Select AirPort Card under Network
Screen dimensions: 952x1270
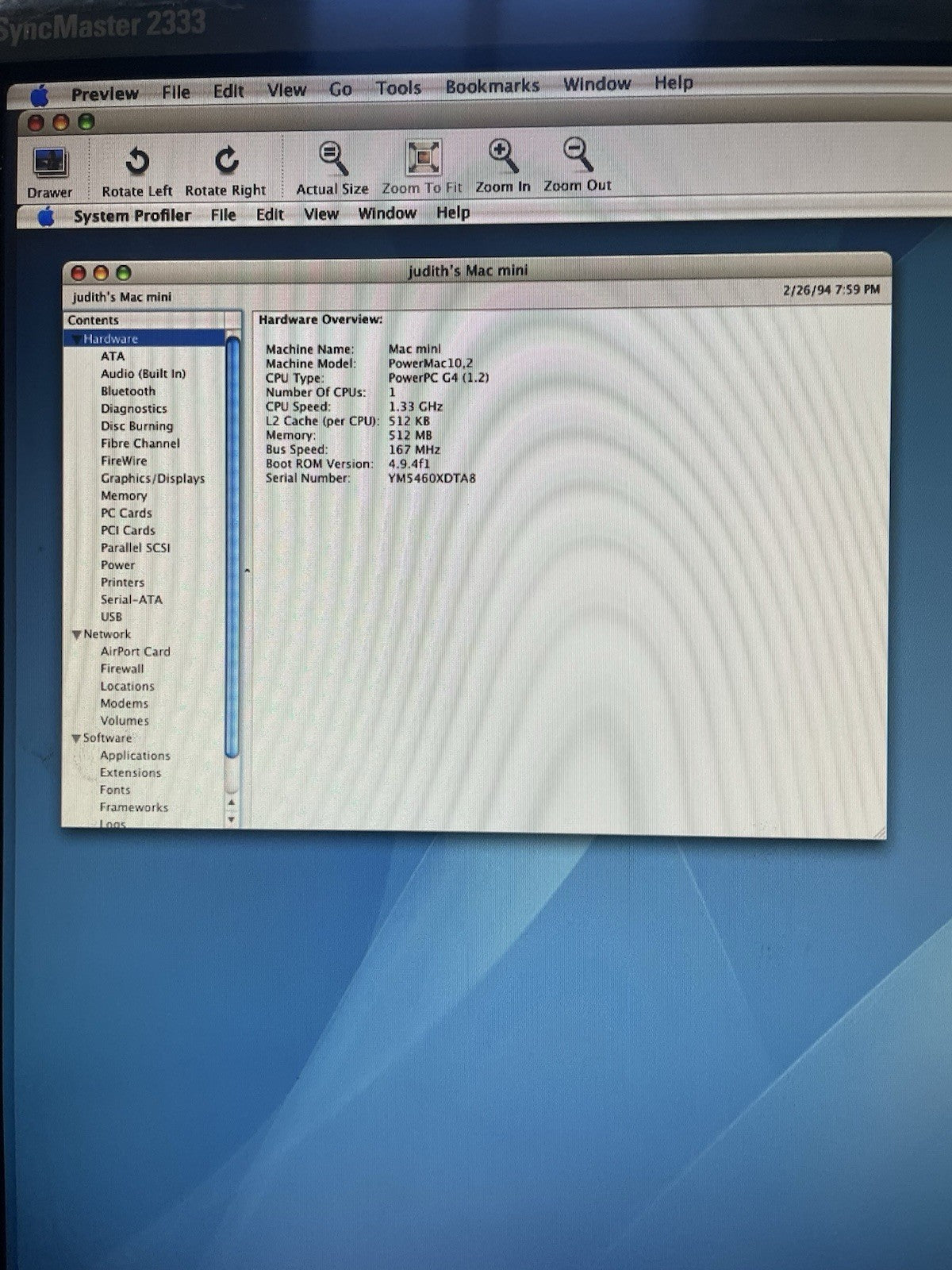[135, 651]
